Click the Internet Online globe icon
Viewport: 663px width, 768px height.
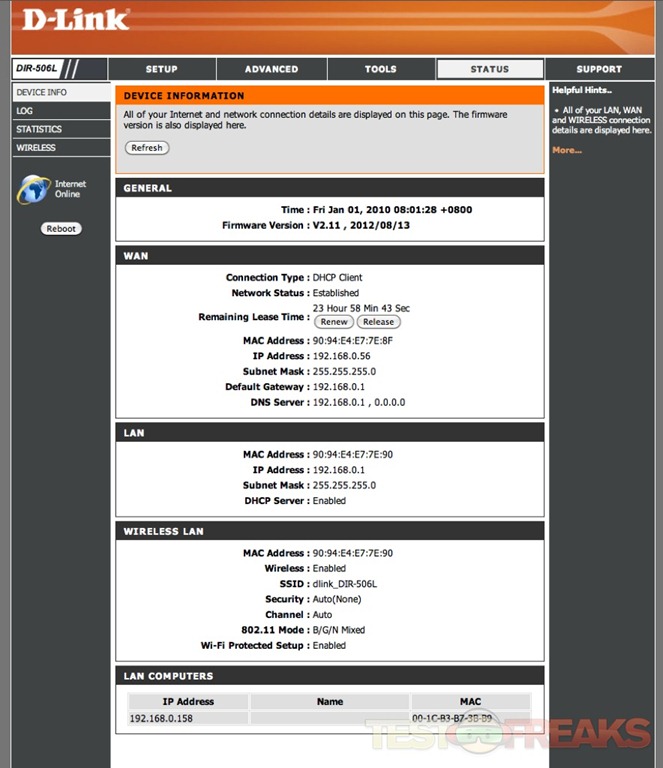tap(33, 189)
